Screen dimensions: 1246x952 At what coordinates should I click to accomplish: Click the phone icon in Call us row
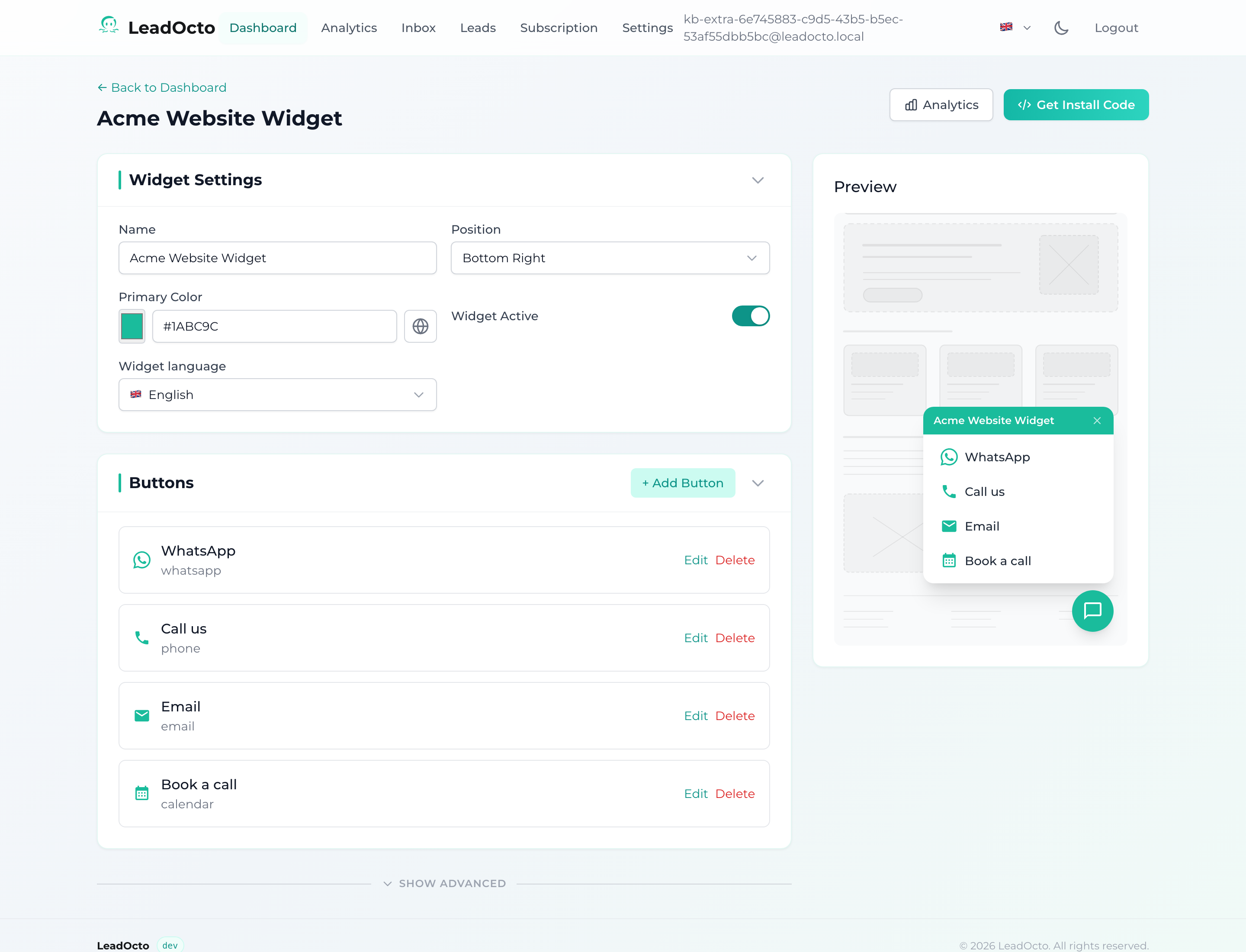141,638
